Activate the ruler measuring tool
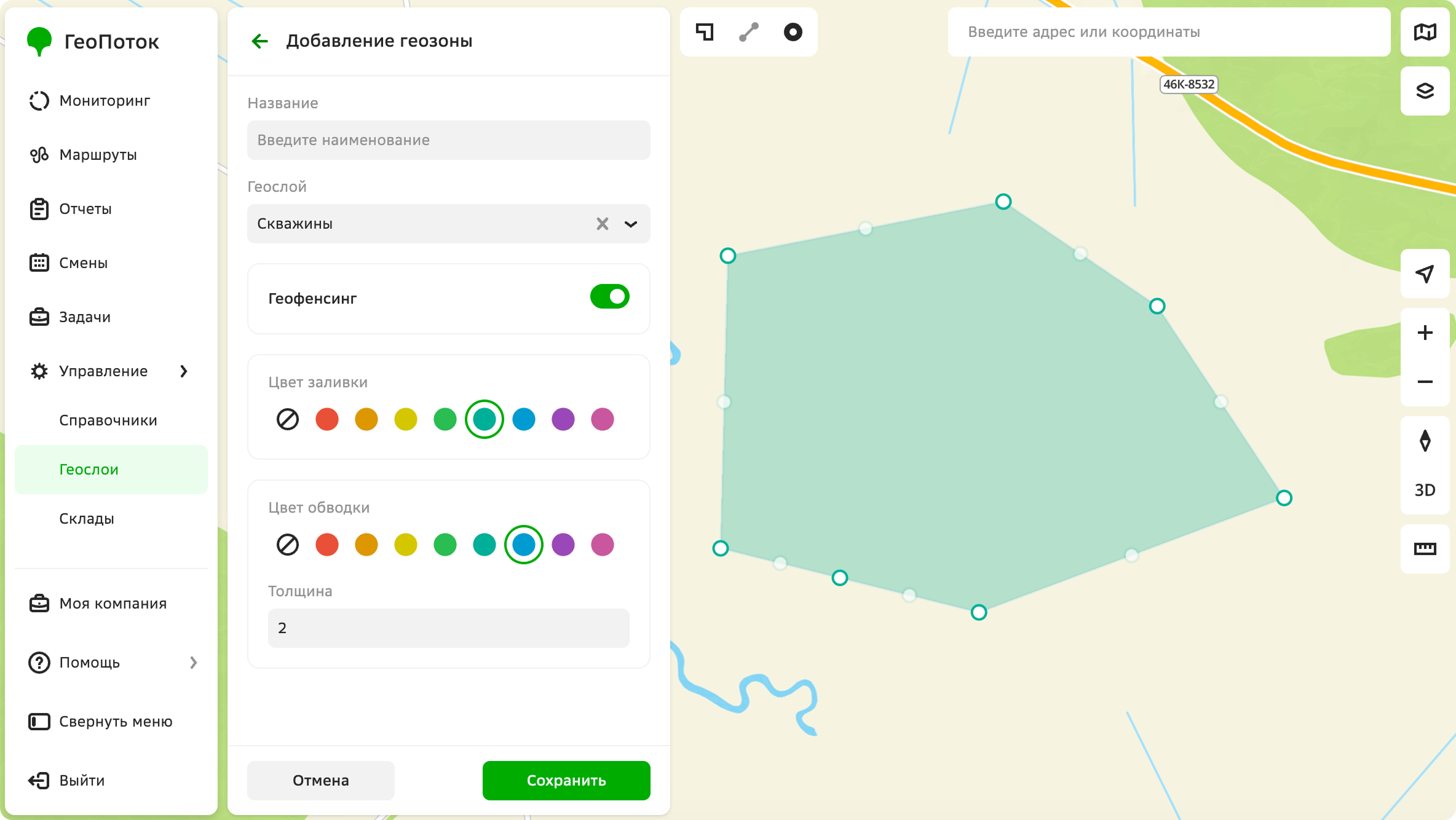The width and height of the screenshot is (1456, 820). [1425, 549]
